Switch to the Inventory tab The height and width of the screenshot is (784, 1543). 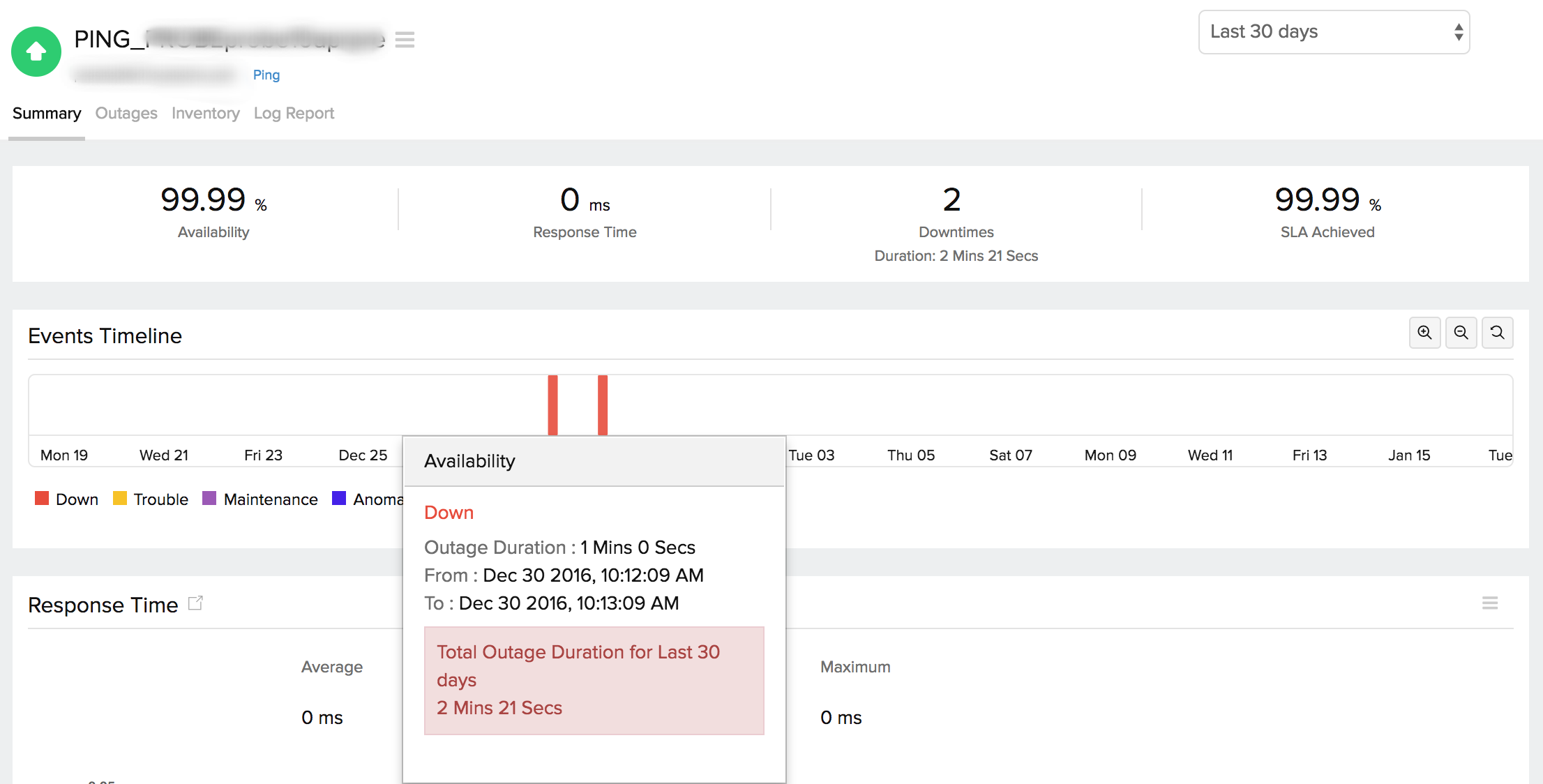(205, 113)
